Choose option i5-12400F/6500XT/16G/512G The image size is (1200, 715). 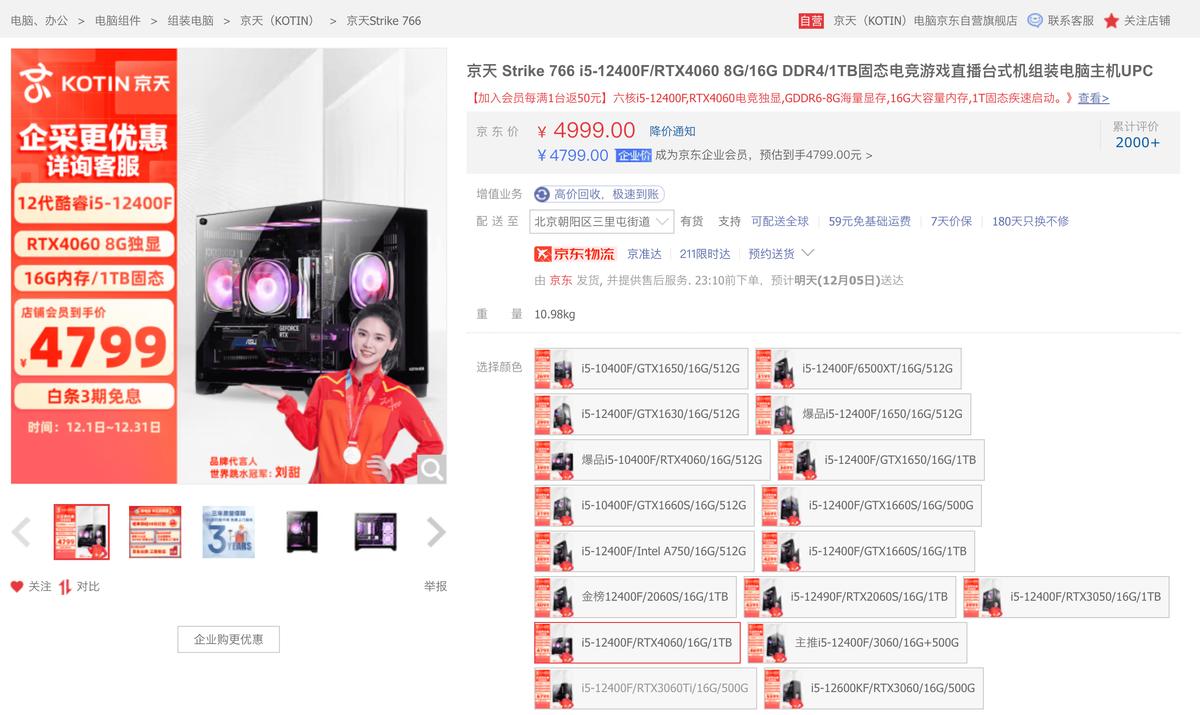click(x=858, y=368)
